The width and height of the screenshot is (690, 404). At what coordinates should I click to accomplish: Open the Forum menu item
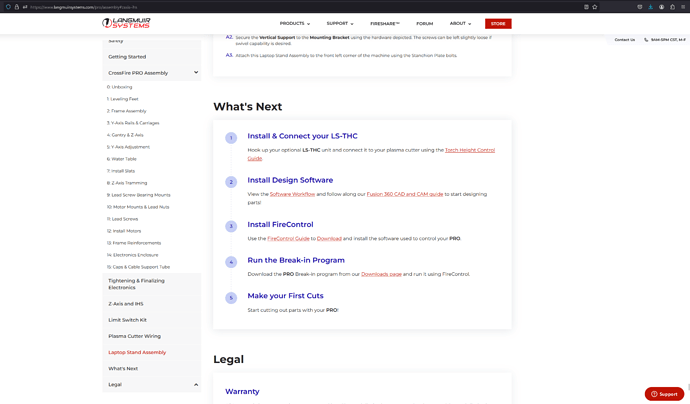tap(424, 23)
